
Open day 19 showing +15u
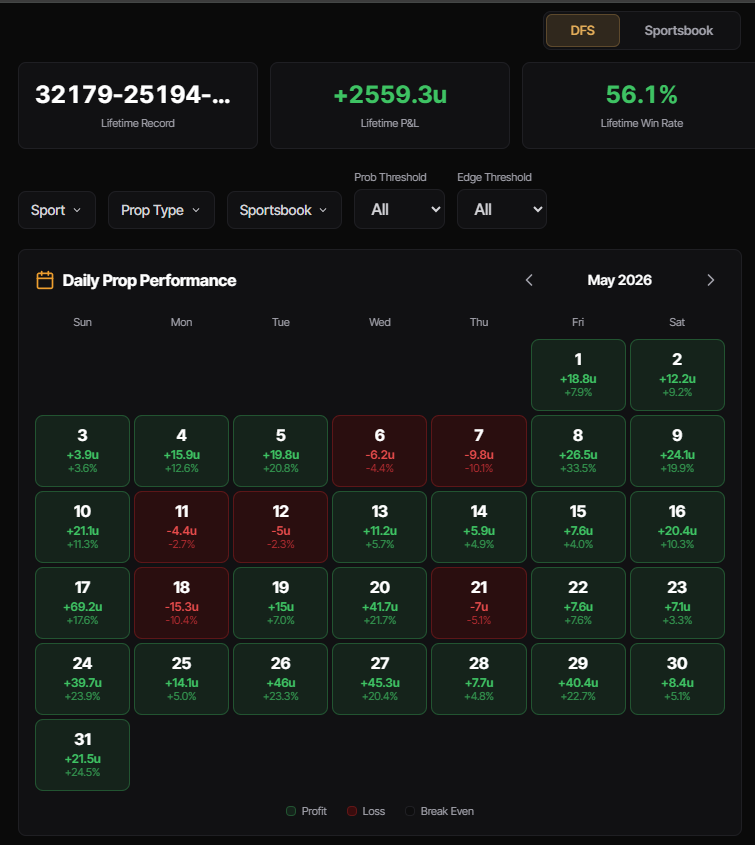(281, 603)
